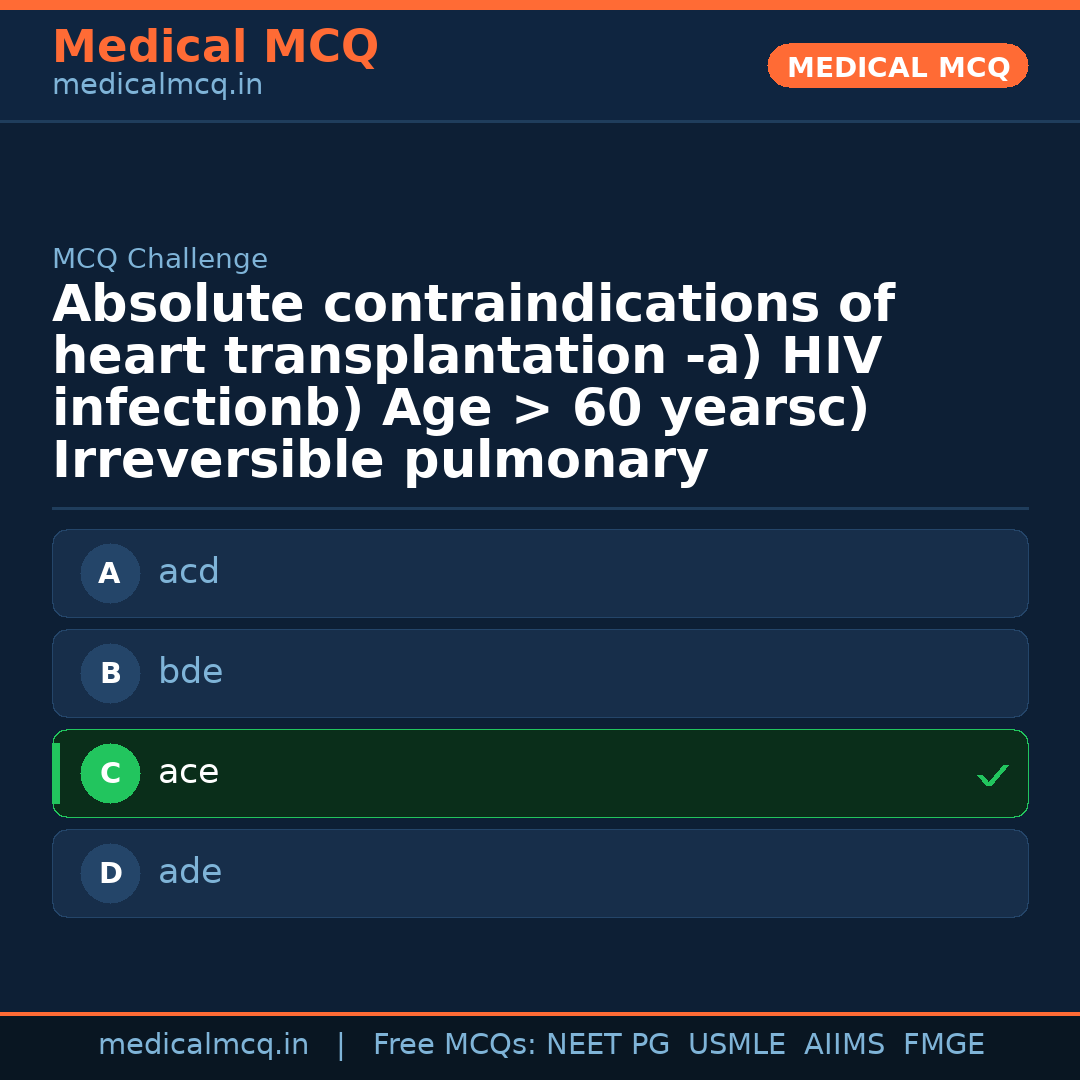
Task: Open medicalmcq.in link in footer
Action: 203,1045
